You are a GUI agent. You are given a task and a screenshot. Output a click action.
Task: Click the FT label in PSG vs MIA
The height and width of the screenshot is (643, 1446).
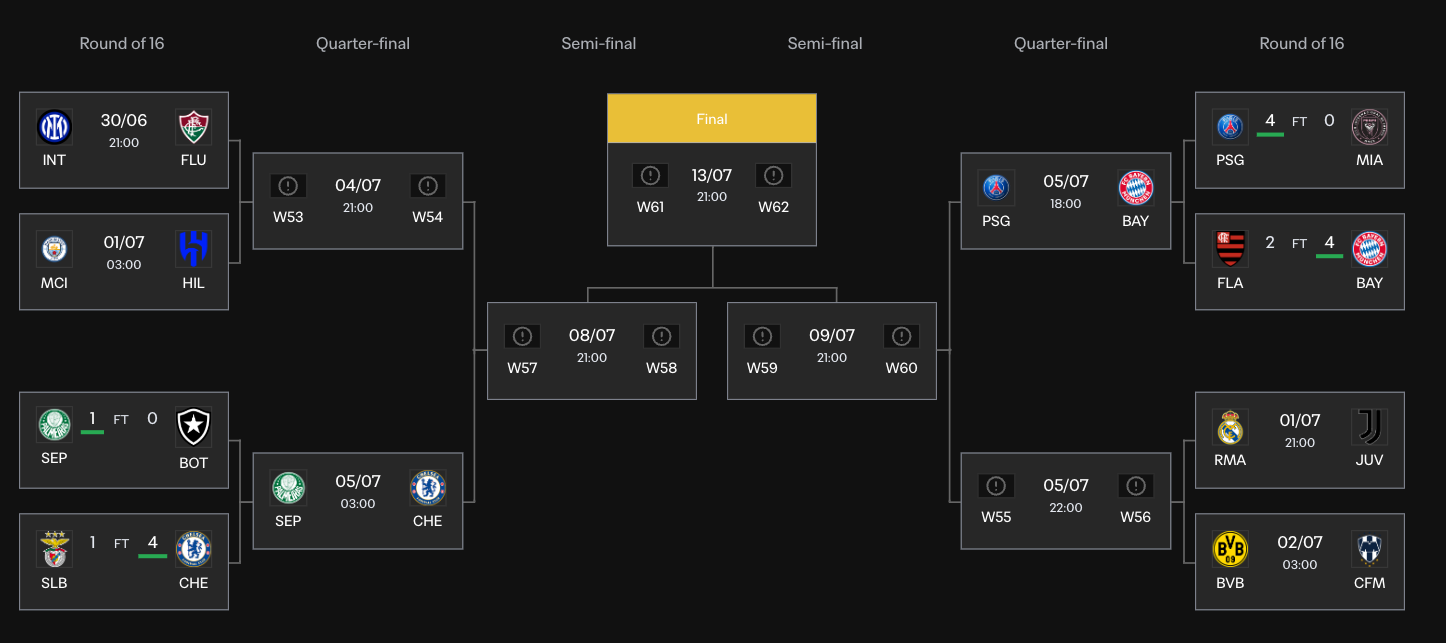pyautogui.click(x=1300, y=121)
